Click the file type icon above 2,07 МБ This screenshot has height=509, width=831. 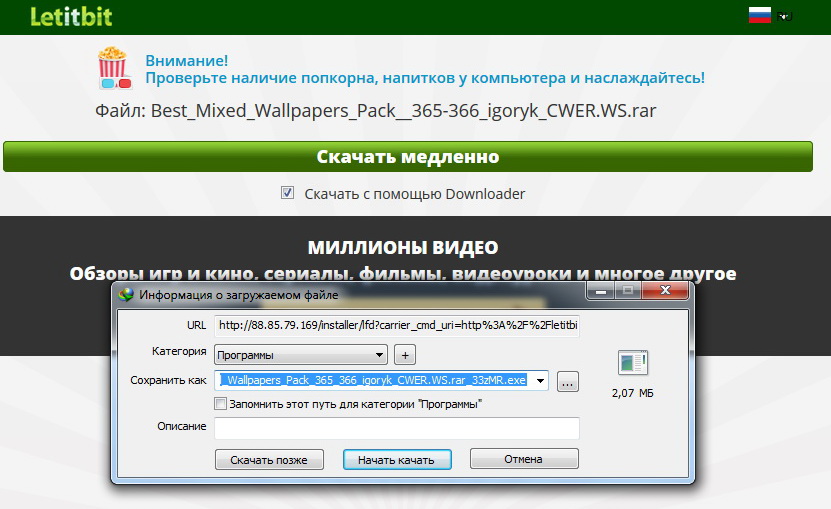click(632, 363)
